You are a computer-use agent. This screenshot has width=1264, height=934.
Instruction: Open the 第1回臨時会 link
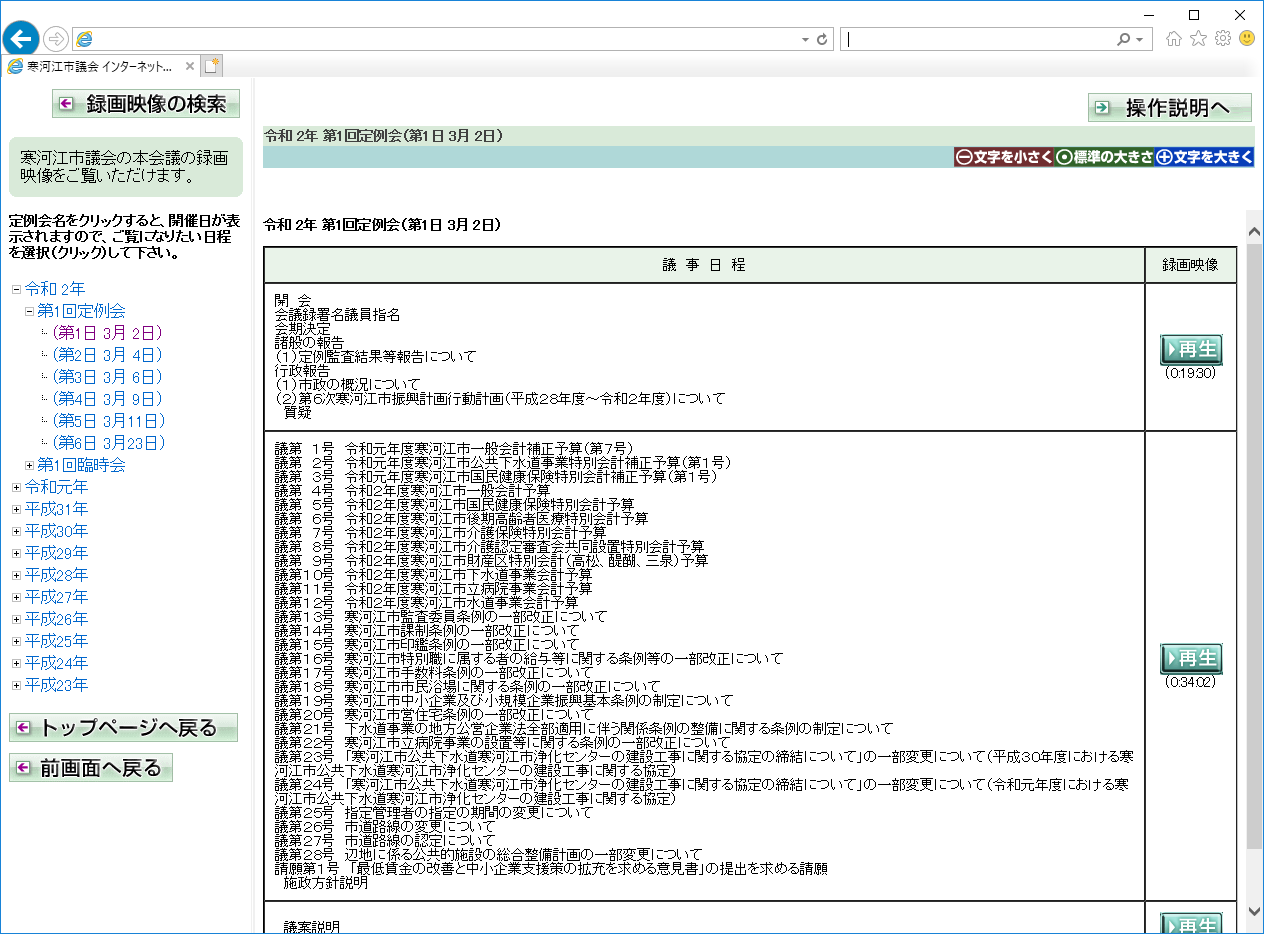click(x=81, y=465)
